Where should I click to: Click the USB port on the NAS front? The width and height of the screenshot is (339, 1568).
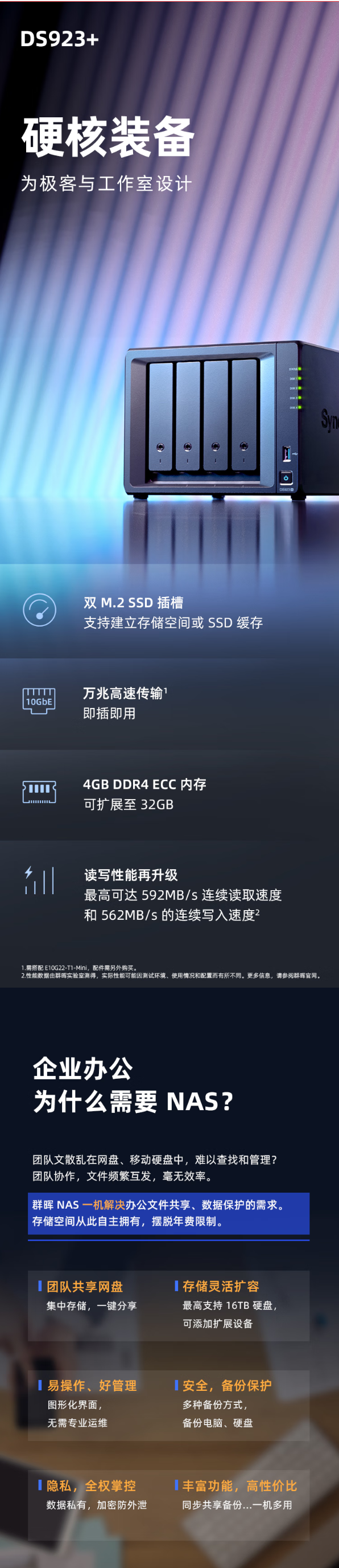tap(287, 453)
